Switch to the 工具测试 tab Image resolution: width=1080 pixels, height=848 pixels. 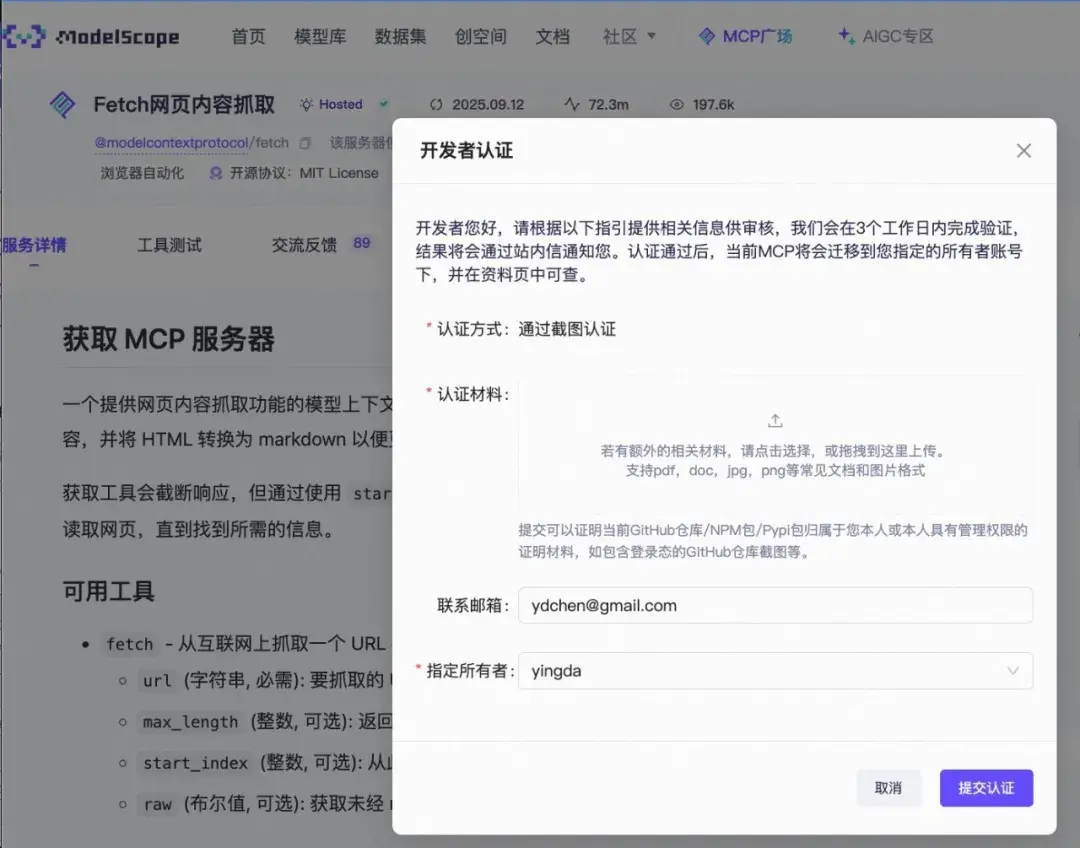[169, 243]
